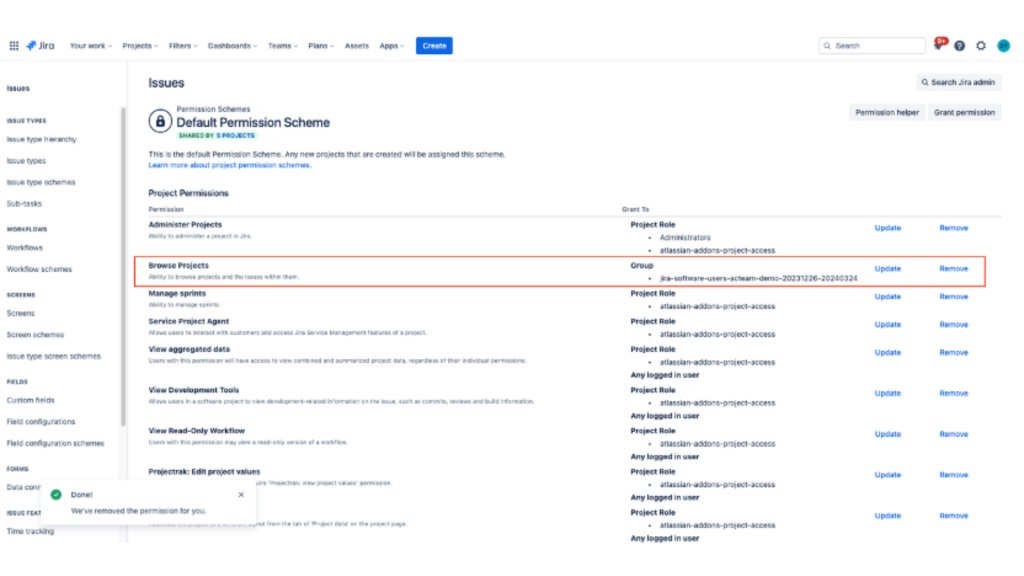
Task: Open the app switcher grid icon
Action: 14,46
